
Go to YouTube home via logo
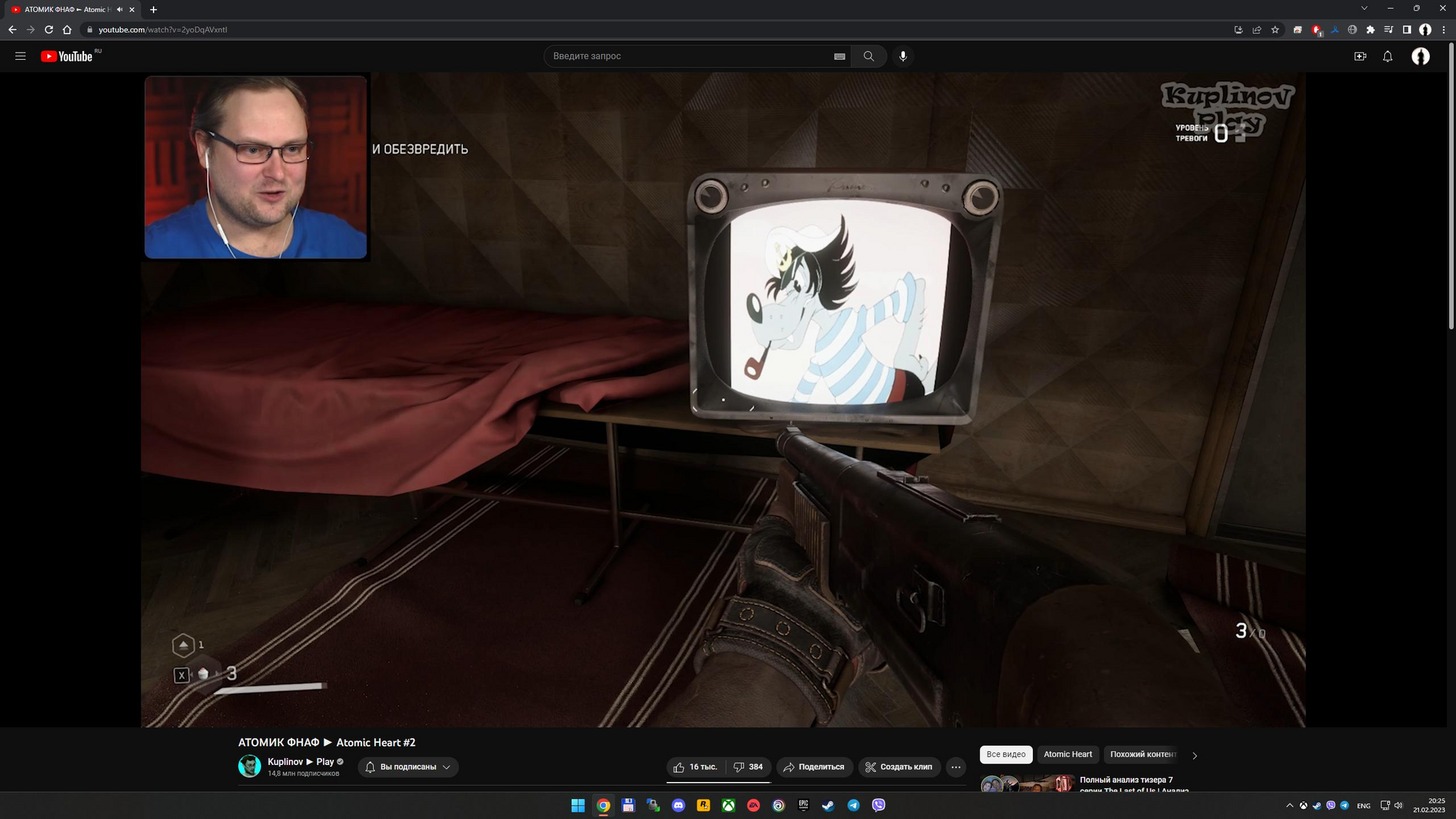pos(67,56)
